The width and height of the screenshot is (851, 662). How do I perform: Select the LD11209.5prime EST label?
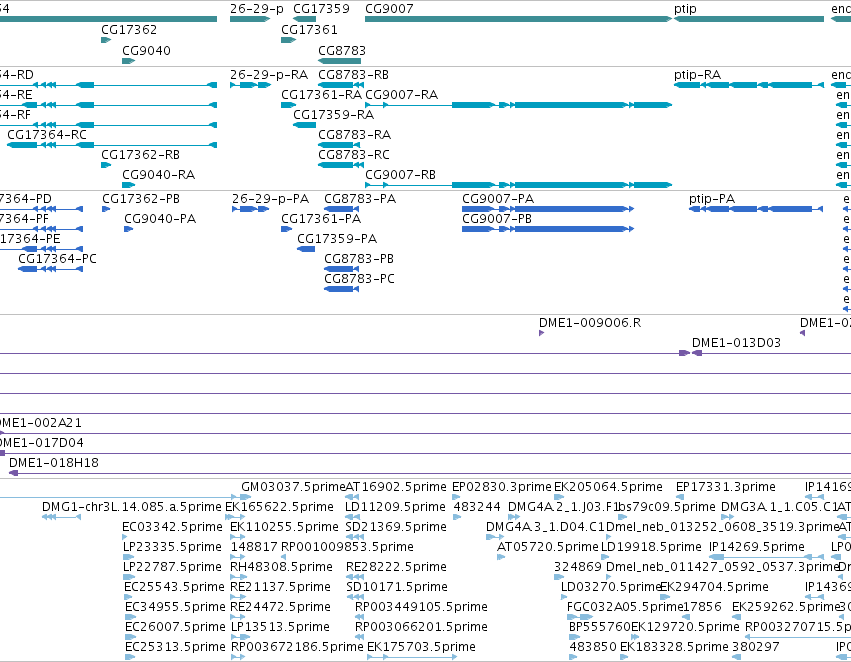[395, 507]
